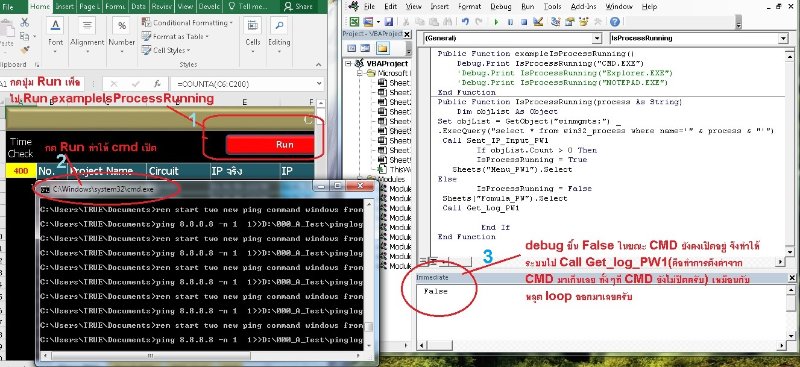This screenshot has width=800, height=367.
Task: Click the View Microsoft Excel icon in VBA toolbar
Action: [x=354, y=22]
